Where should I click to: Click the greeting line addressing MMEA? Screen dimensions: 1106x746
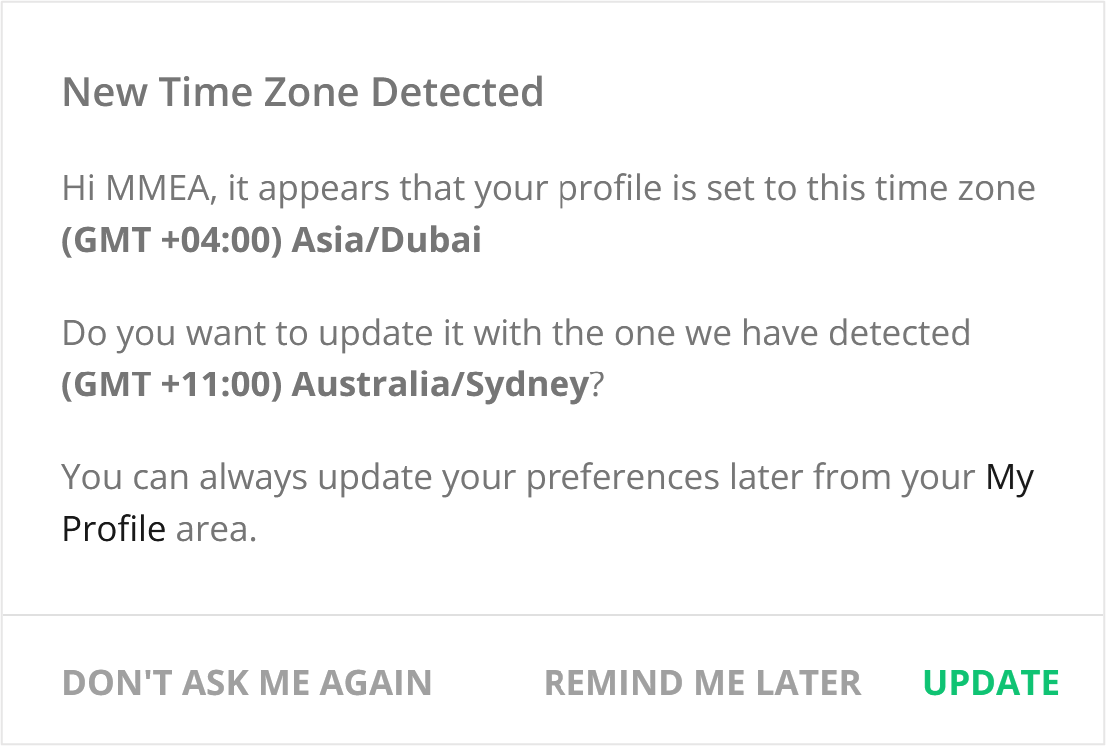(549, 188)
